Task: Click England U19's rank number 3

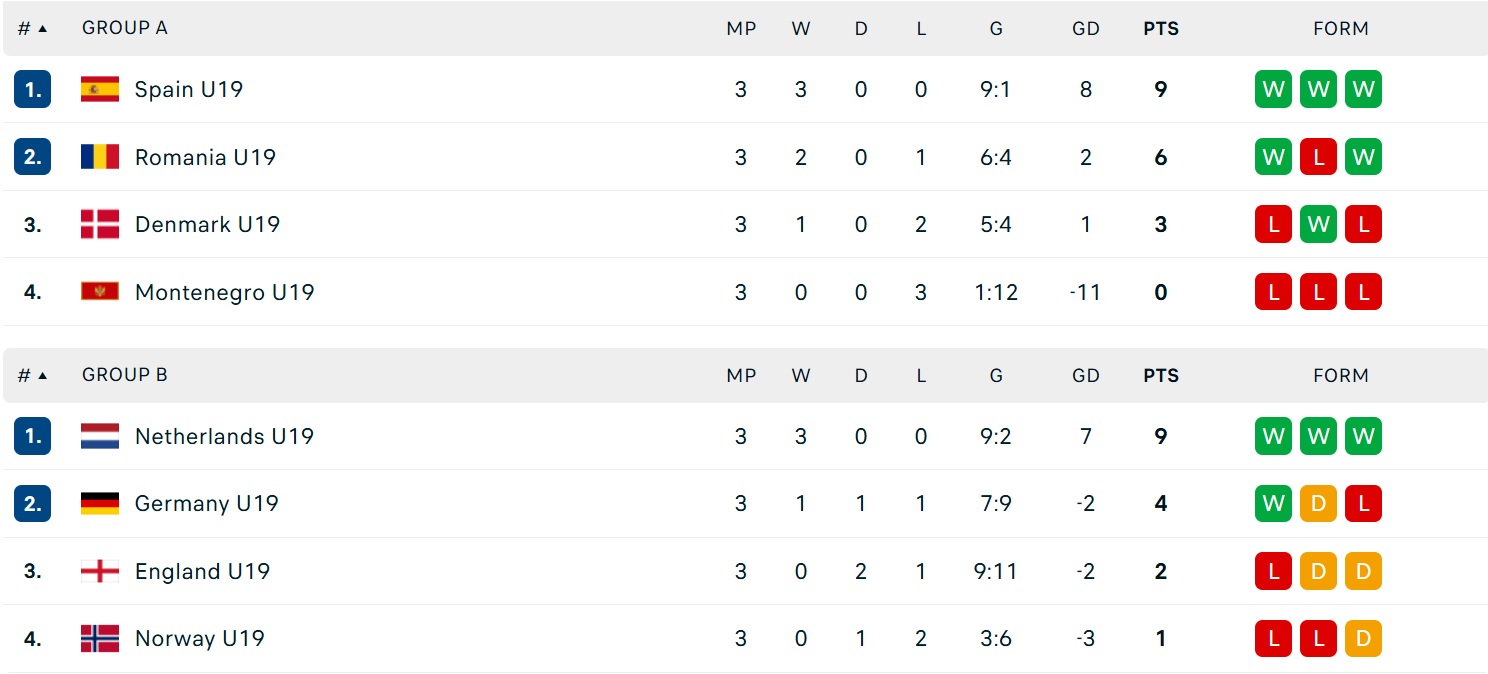Action: tap(33, 571)
